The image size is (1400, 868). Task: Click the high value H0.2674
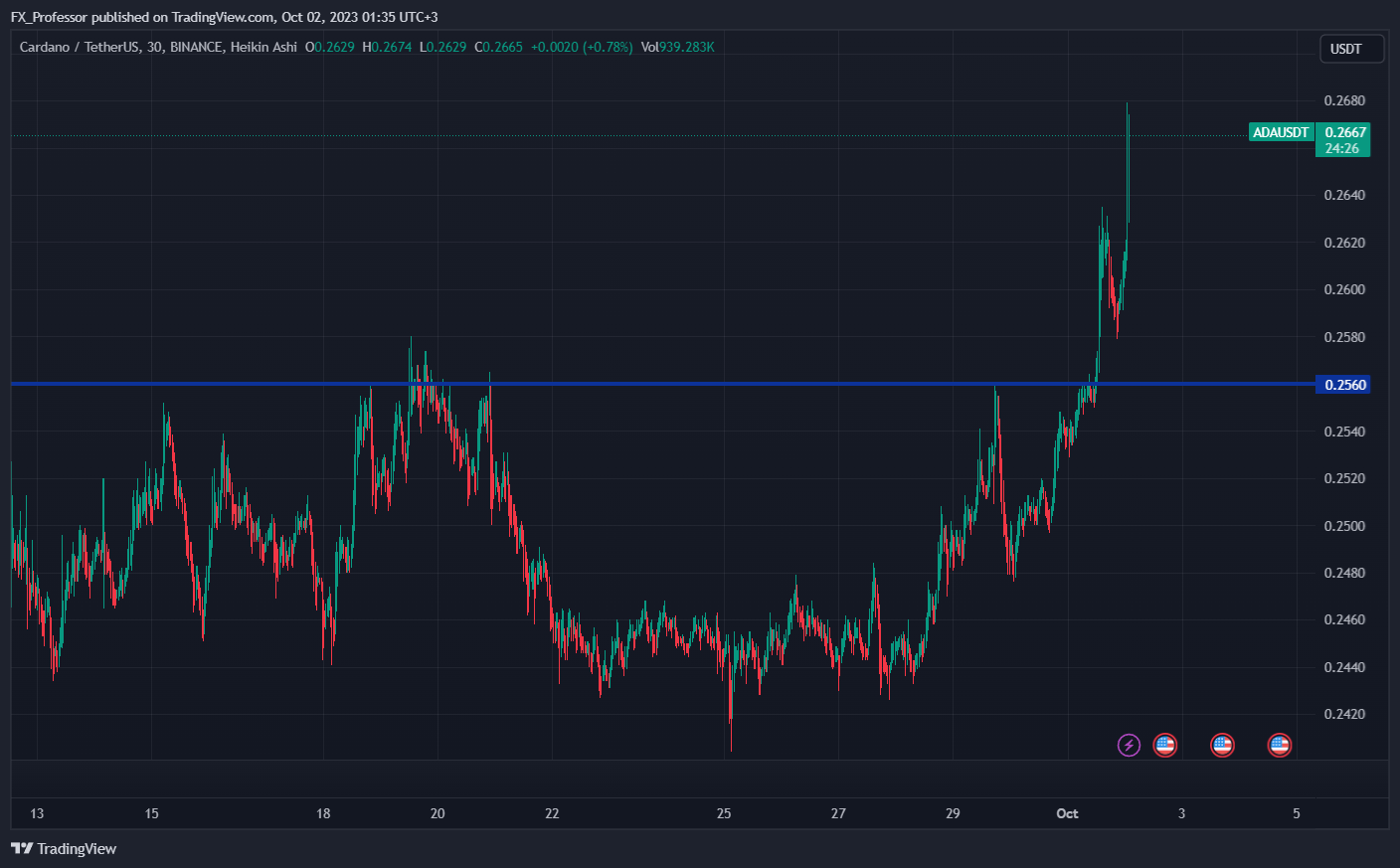coord(387,47)
